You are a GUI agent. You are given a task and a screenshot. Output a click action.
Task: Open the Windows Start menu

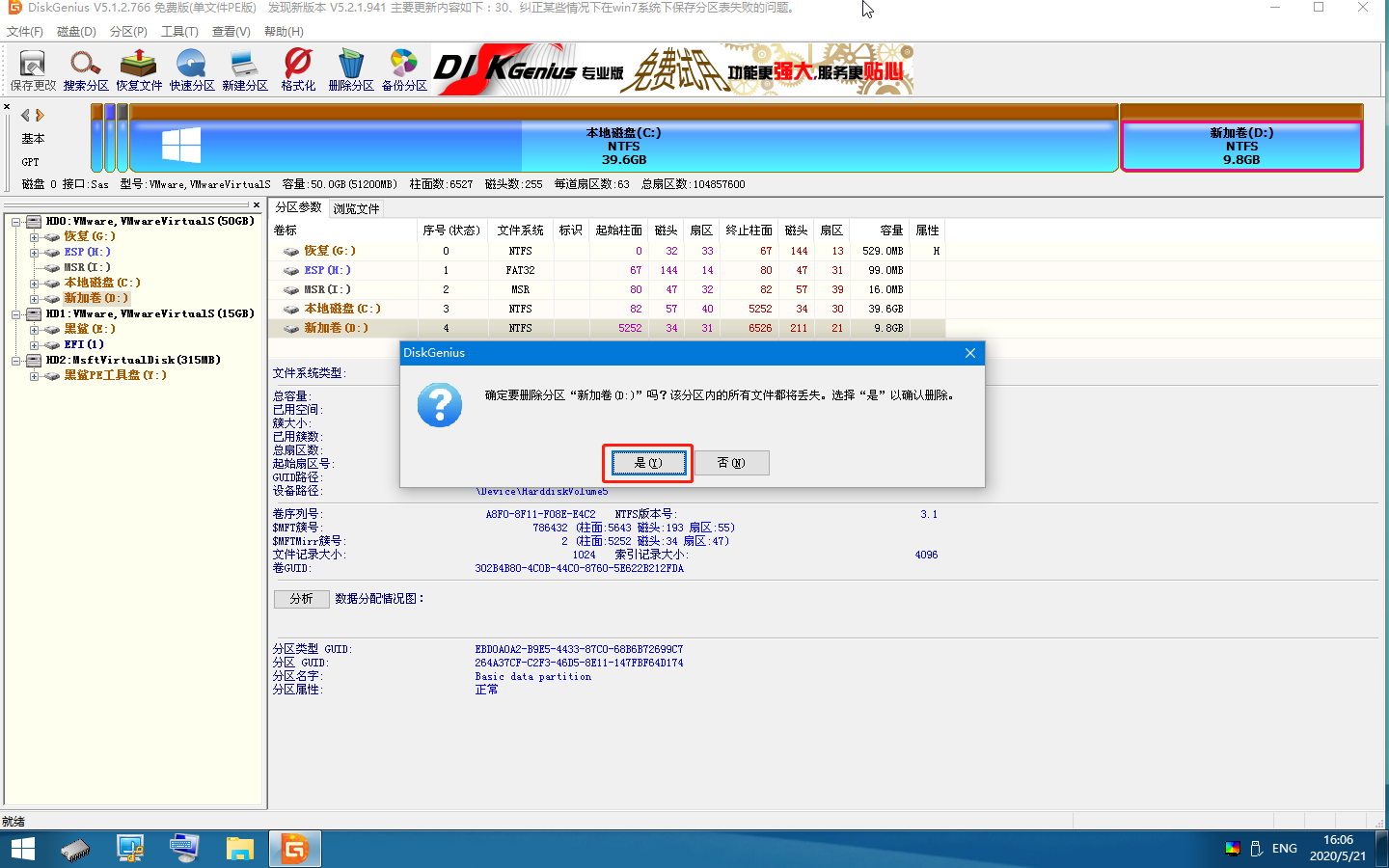point(22,849)
